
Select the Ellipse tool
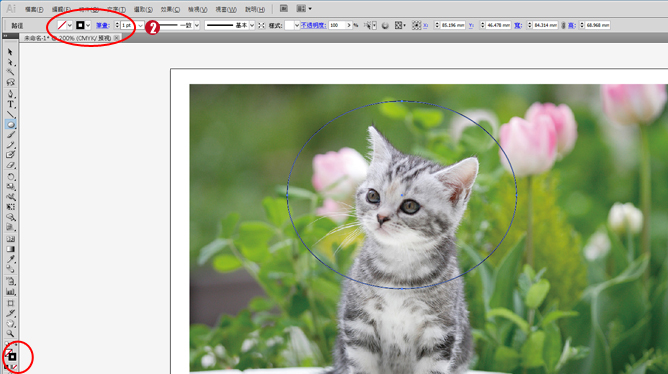tap(10, 125)
